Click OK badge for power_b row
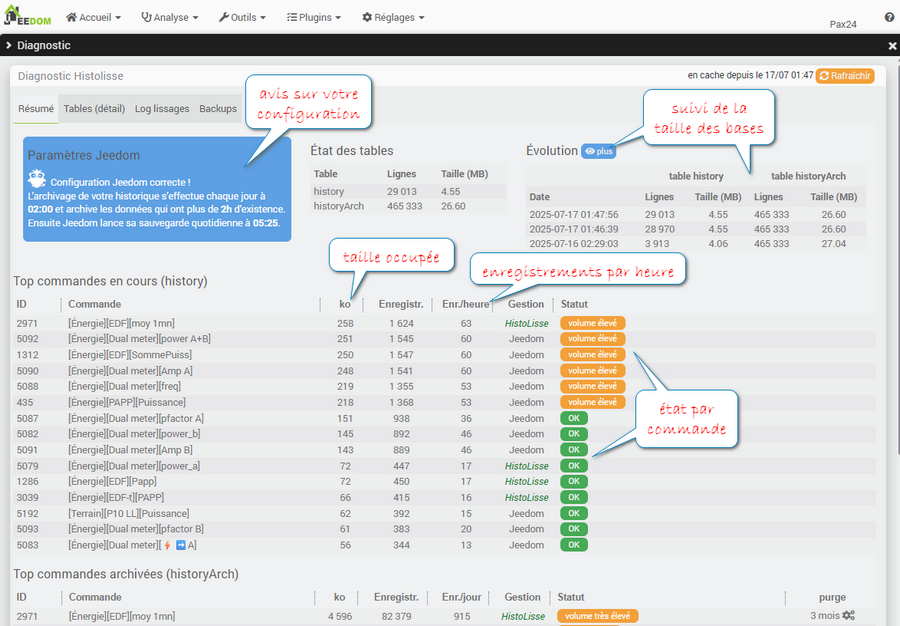Viewport: 900px width, 626px height. point(574,434)
